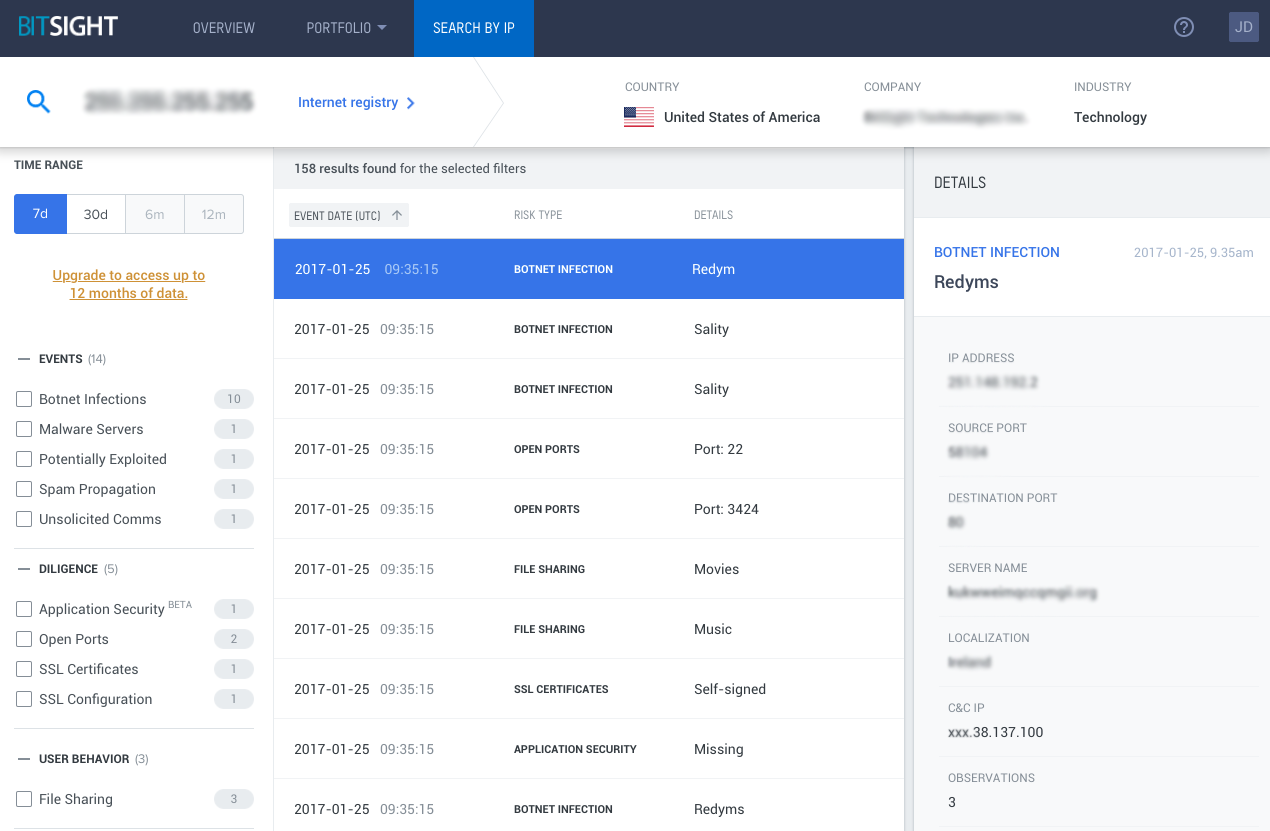Select the Missing application security row
This screenshot has height=831, width=1270.
point(589,749)
